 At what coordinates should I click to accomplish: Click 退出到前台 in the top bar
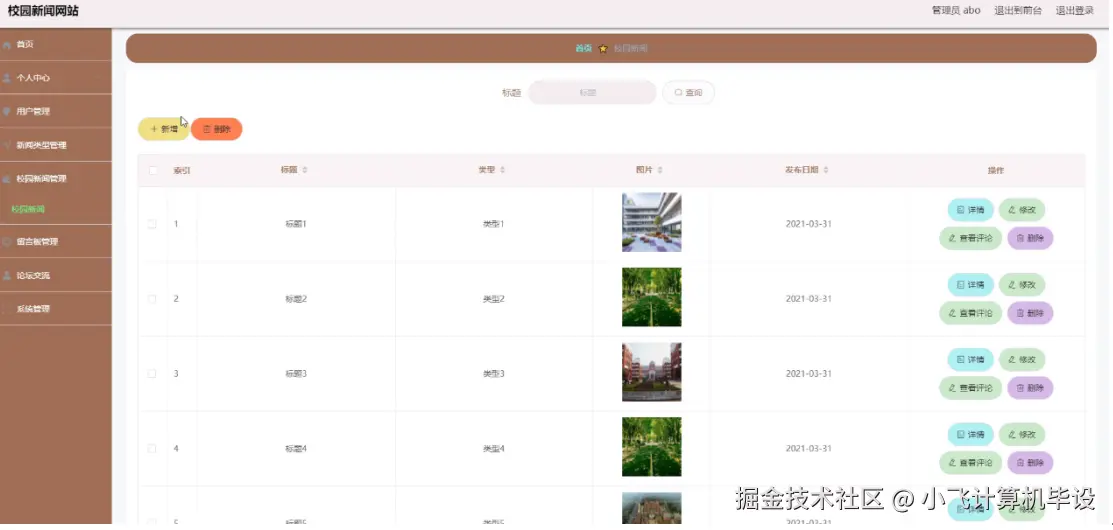[x=1018, y=11]
